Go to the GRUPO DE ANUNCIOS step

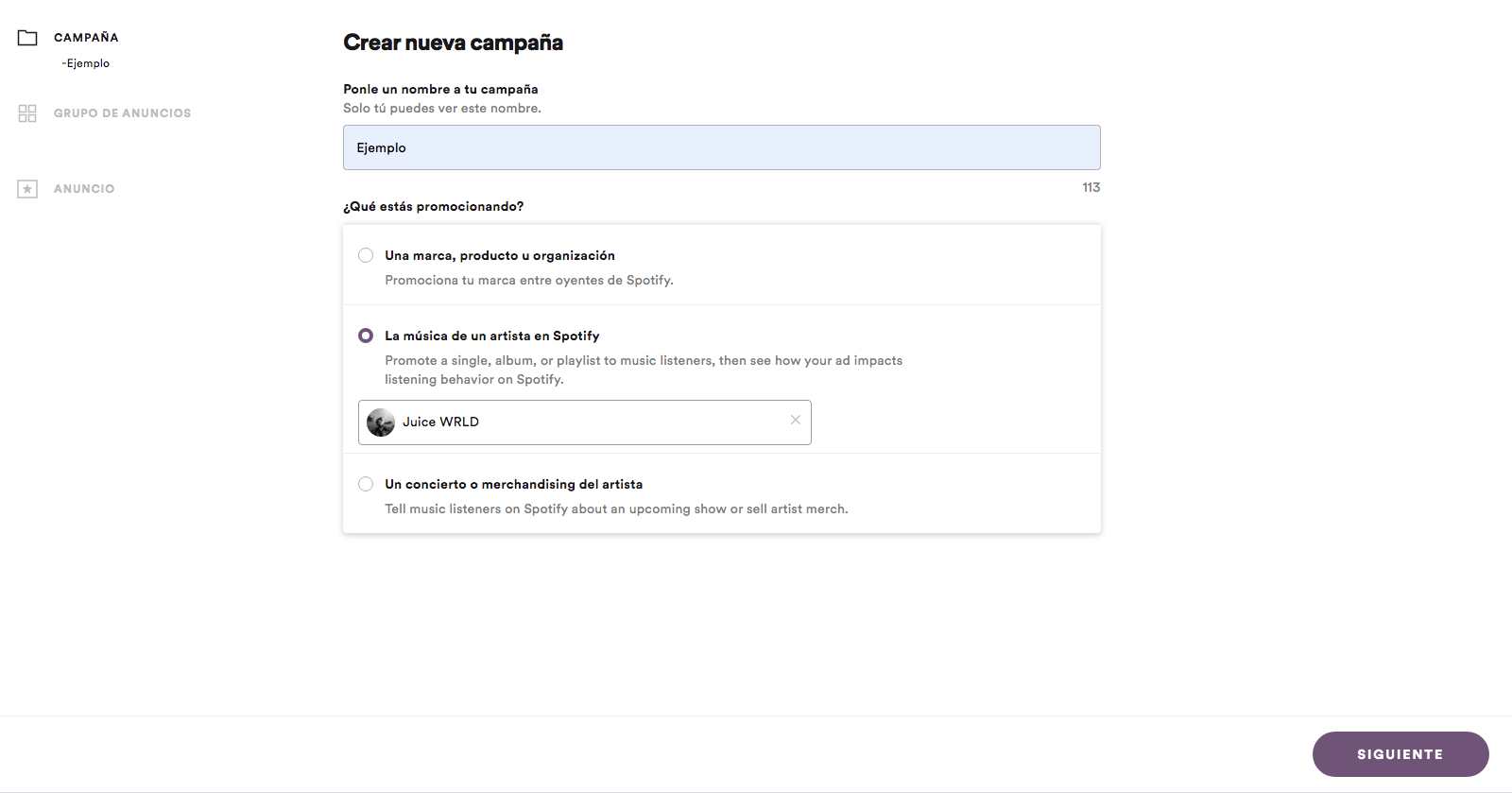(x=122, y=113)
